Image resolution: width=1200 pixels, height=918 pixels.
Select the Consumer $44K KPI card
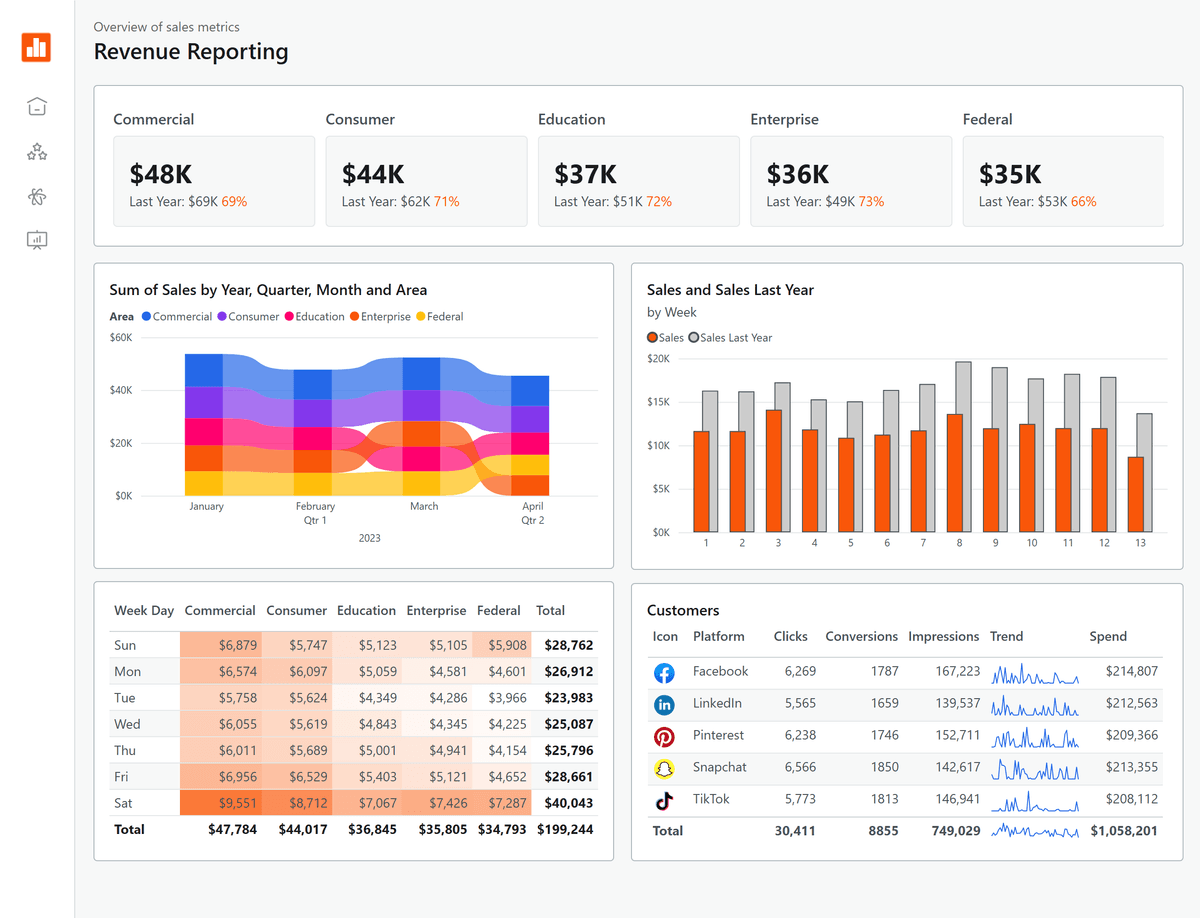click(x=426, y=181)
